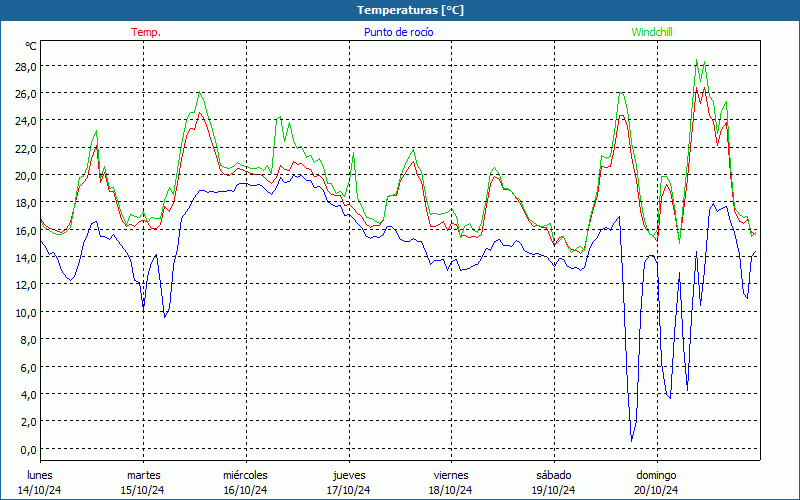Click the °C unit label on axis
This screenshot has height=500, width=800.
point(31,46)
